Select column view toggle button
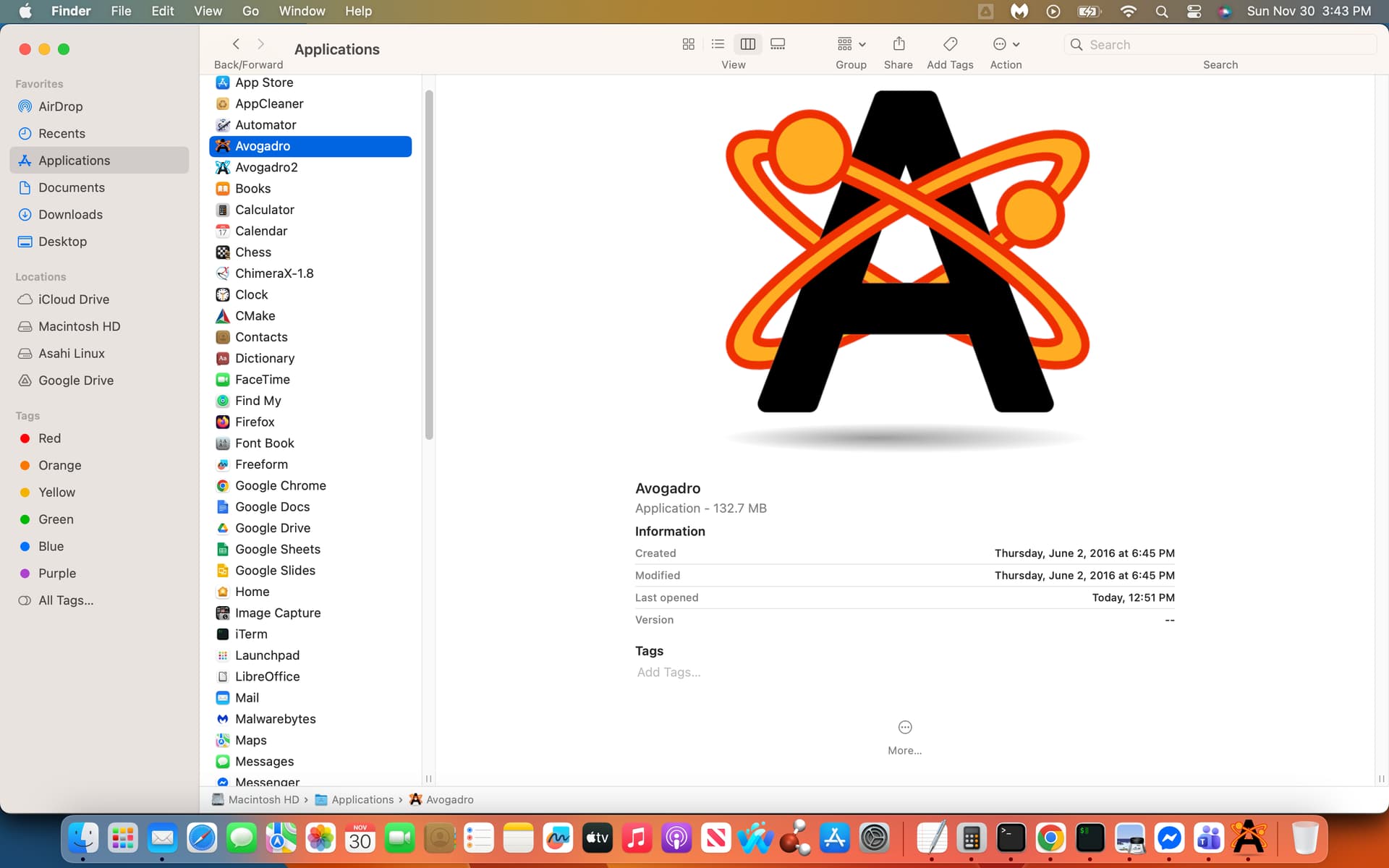Screen dimensions: 1389x868 pos(747,44)
